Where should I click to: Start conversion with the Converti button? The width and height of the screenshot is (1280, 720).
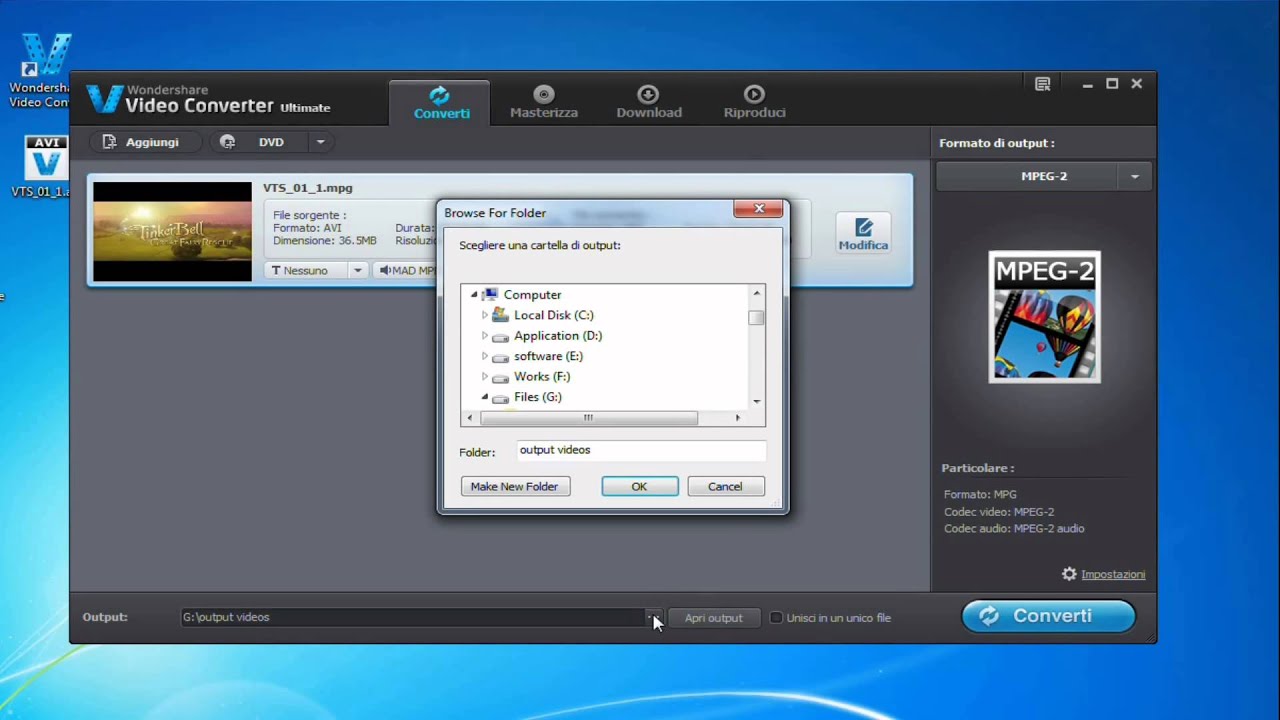click(x=1048, y=616)
